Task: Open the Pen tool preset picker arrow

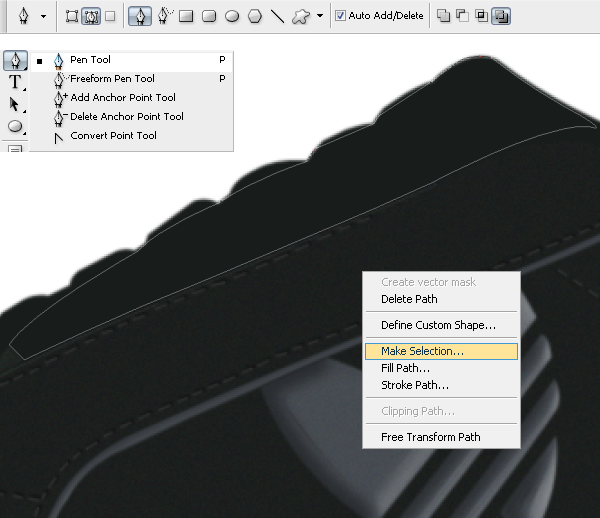Action: (44, 16)
